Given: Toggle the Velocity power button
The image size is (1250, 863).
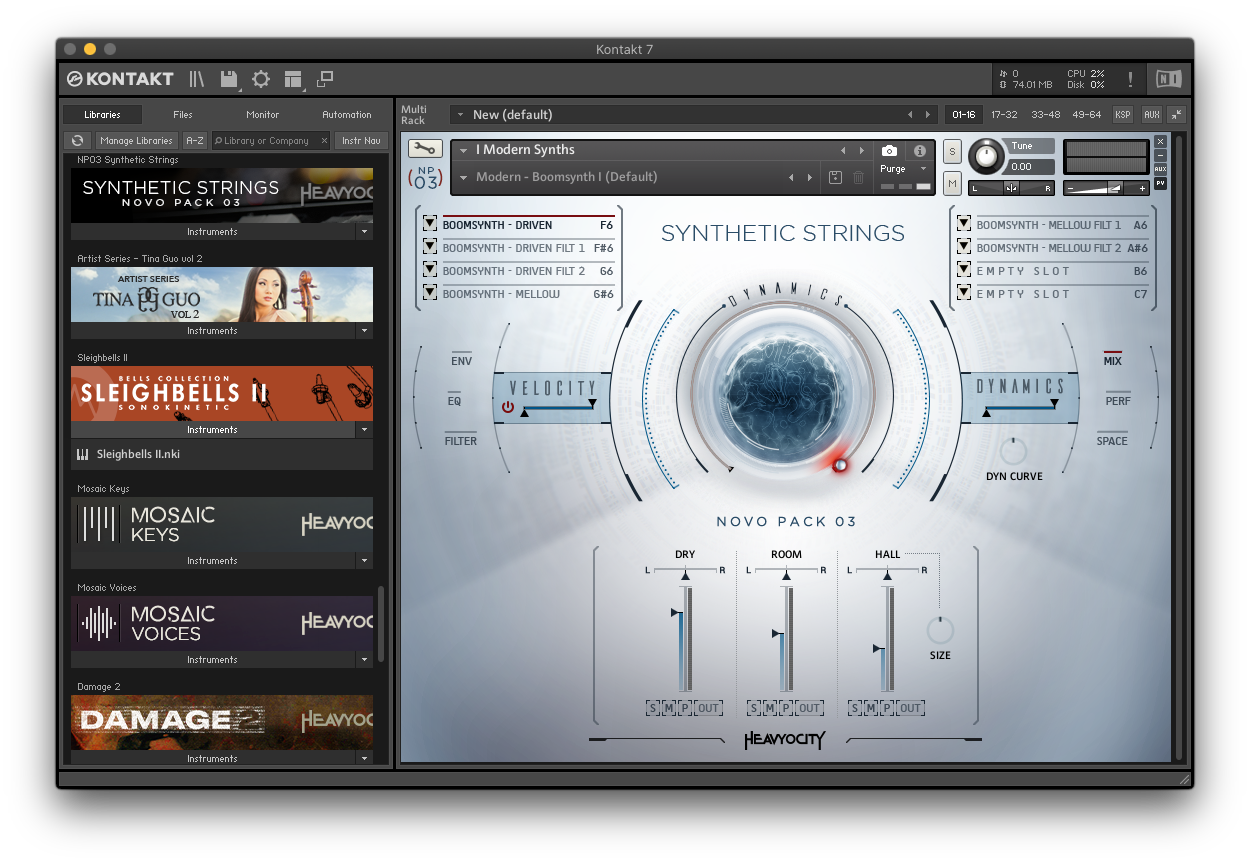Looking at the screenshot, I should 508,407.
